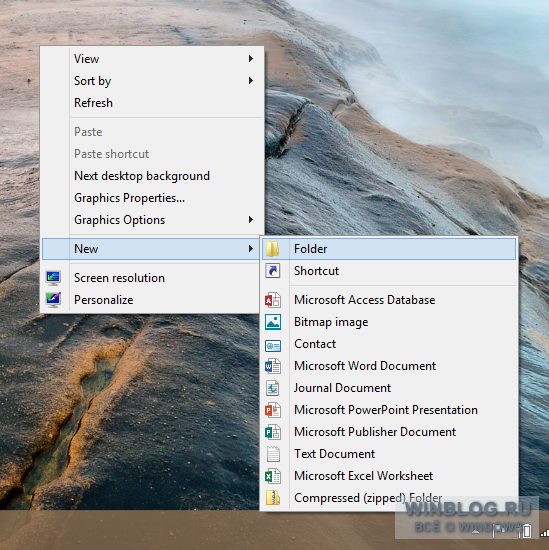Screen dimensions: 549x550
Task: Select the Contact card icon
Action: pos(273,346)
